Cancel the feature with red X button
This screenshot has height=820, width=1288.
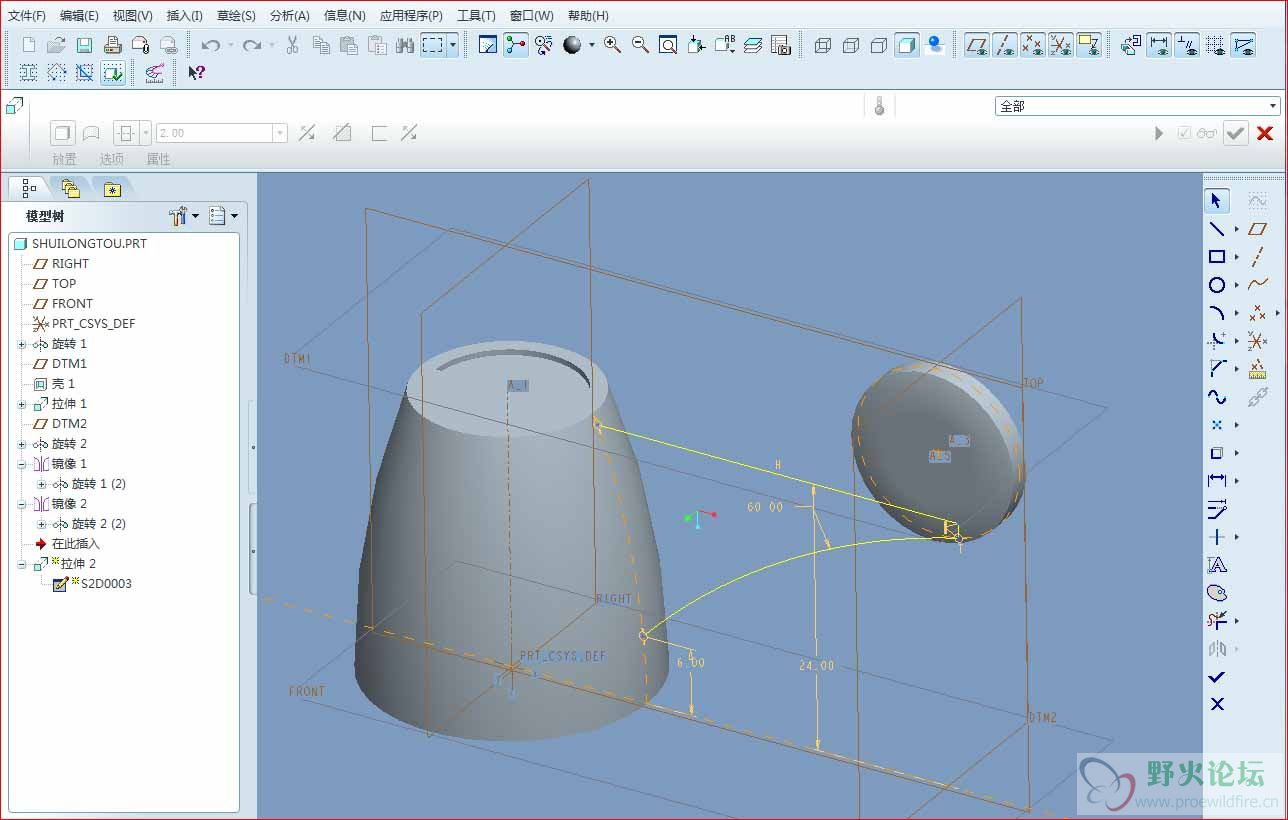(x=1265, y=133)
